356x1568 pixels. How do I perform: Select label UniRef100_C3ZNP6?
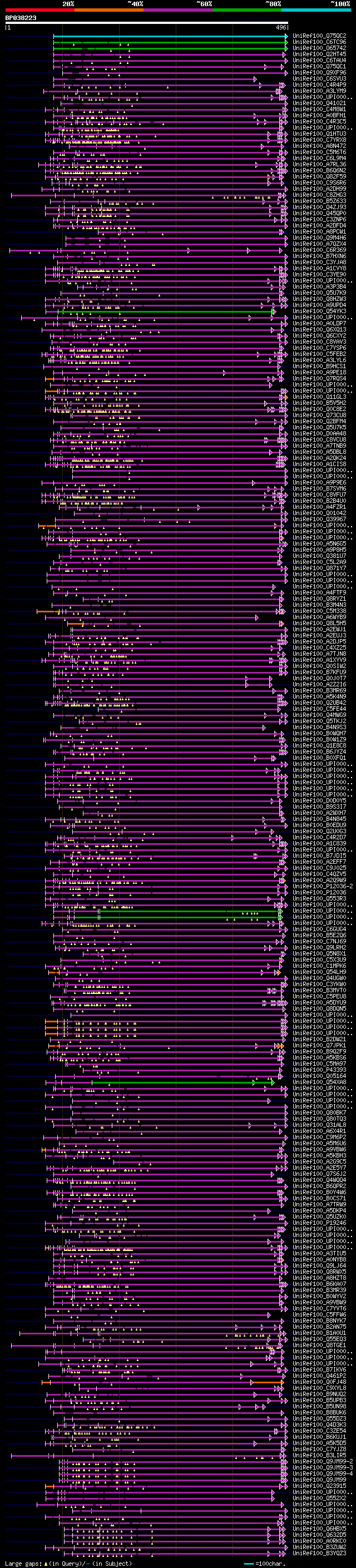pyautogui.click(x=319, y=219)
